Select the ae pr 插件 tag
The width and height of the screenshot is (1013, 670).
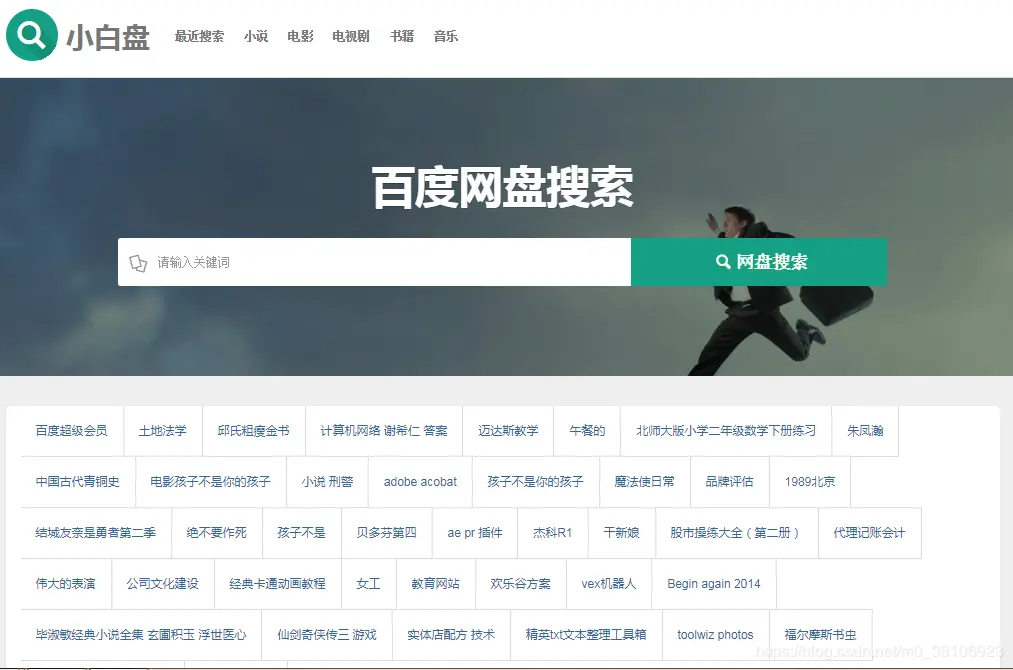[x=475, y=533]
